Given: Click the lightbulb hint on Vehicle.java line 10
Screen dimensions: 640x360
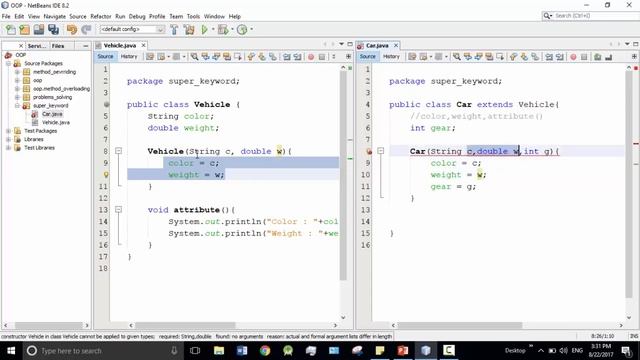Looking at the screenshot, I should click(x=106, y=175).
